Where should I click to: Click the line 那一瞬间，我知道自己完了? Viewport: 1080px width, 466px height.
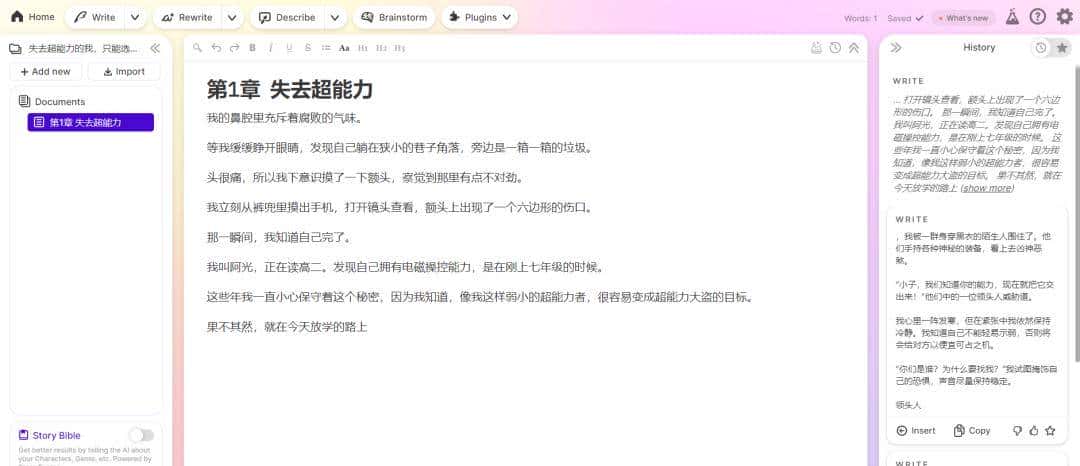[280, 237]
